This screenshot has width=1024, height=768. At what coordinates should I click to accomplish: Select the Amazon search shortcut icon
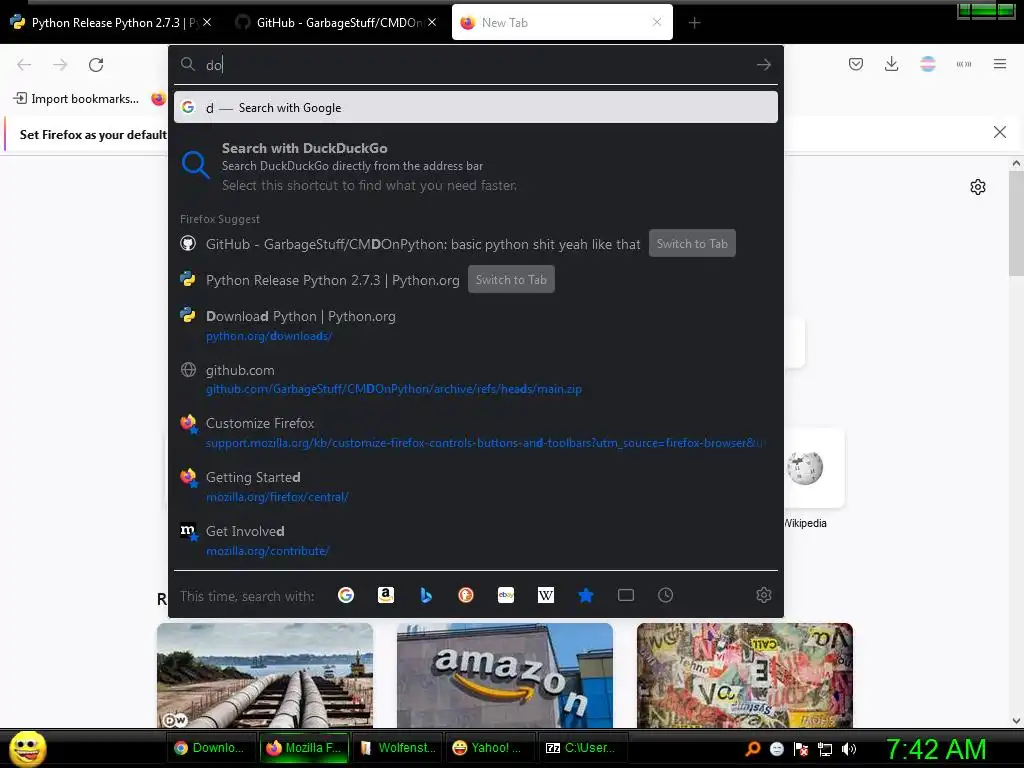coord(386,595)
